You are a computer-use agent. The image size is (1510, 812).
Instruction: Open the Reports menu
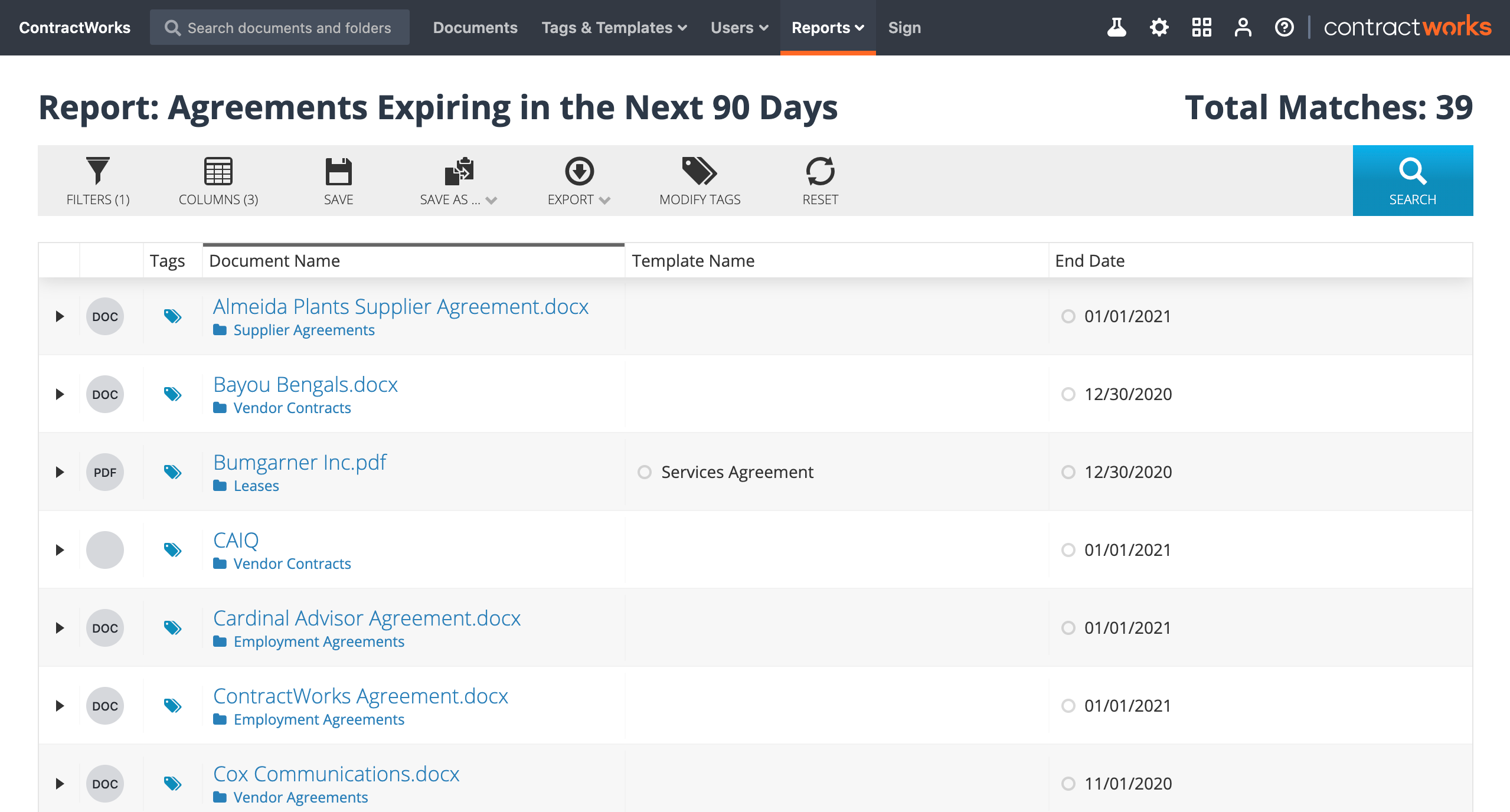click(827, 27)
